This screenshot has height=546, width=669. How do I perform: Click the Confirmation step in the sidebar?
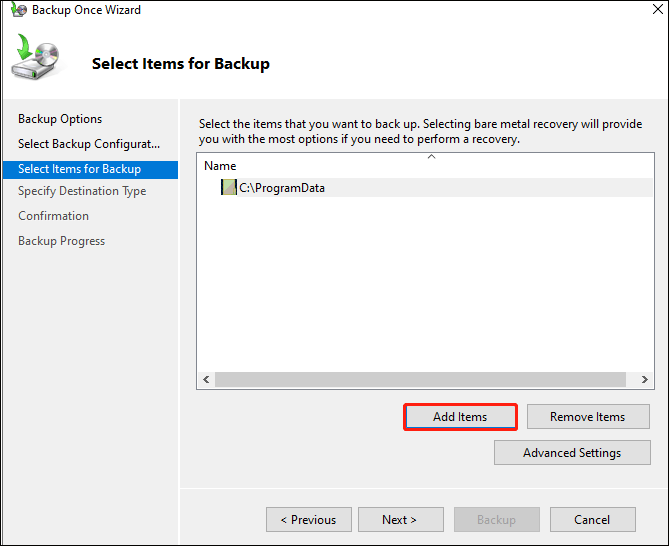point(53,216)
